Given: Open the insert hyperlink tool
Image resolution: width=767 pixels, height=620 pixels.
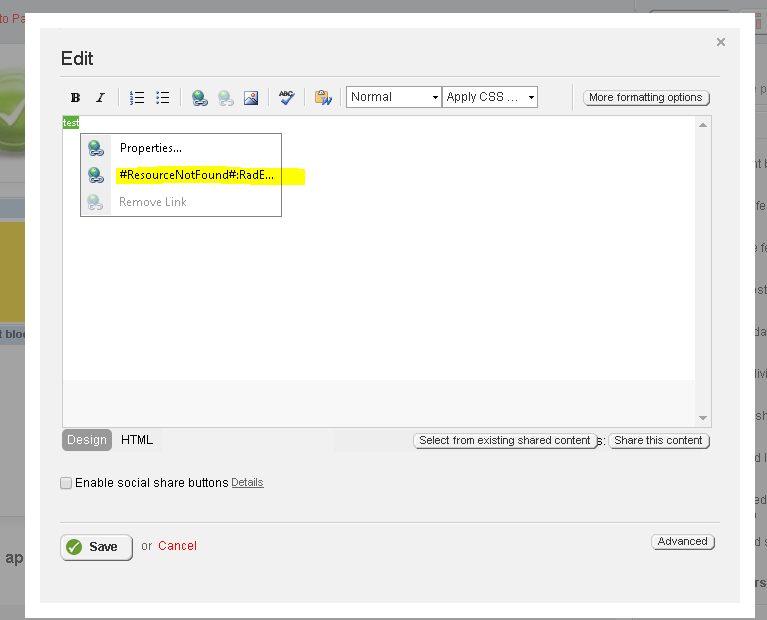Looking at the screenshot, I should pyautogui.click(x=200, y=98).
